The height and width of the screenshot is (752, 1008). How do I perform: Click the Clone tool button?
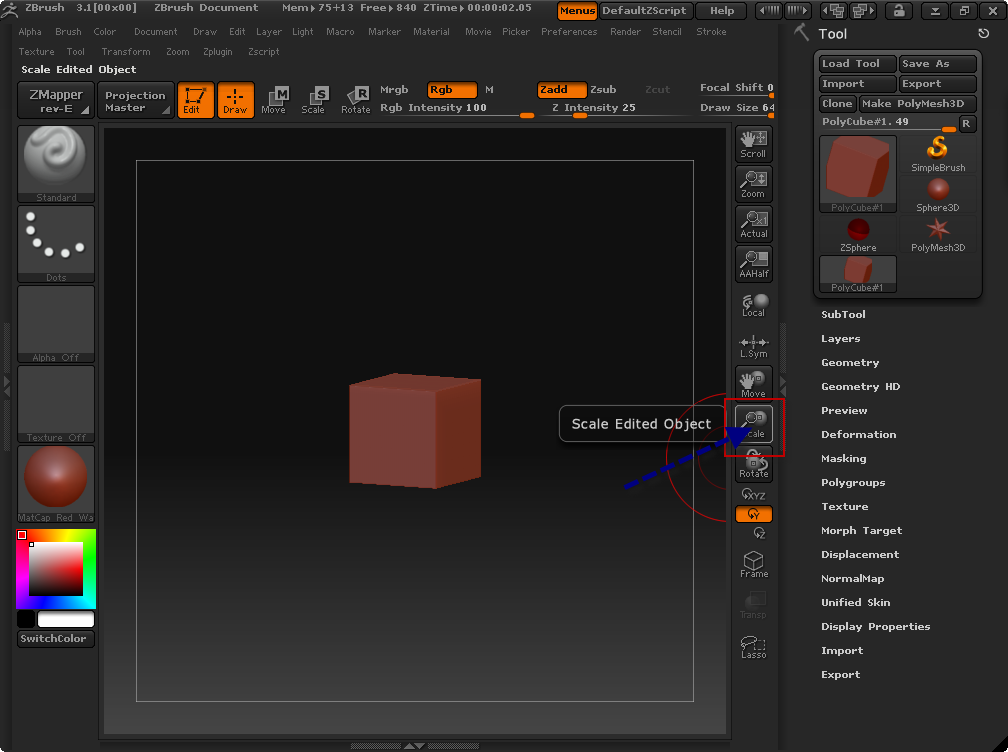838,103
